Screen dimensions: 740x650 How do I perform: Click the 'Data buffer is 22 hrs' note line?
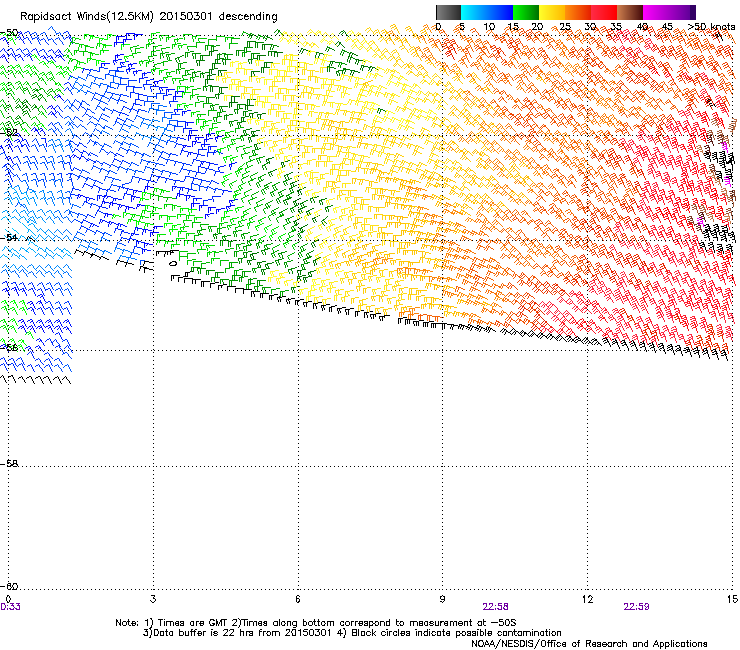[352, 633]
